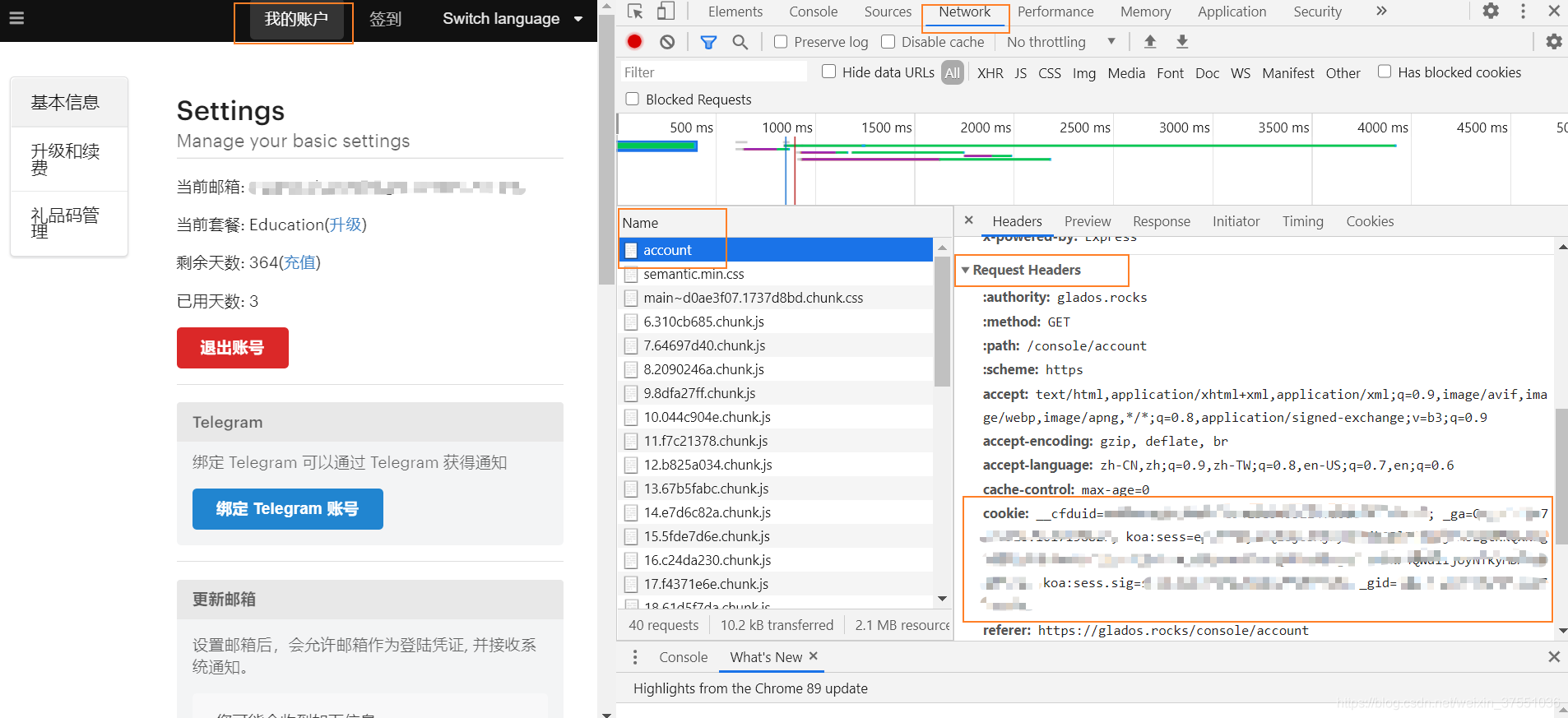1568x718 pixels.
Task: Toggle the device toolbar icon
Action: point(666,12)
